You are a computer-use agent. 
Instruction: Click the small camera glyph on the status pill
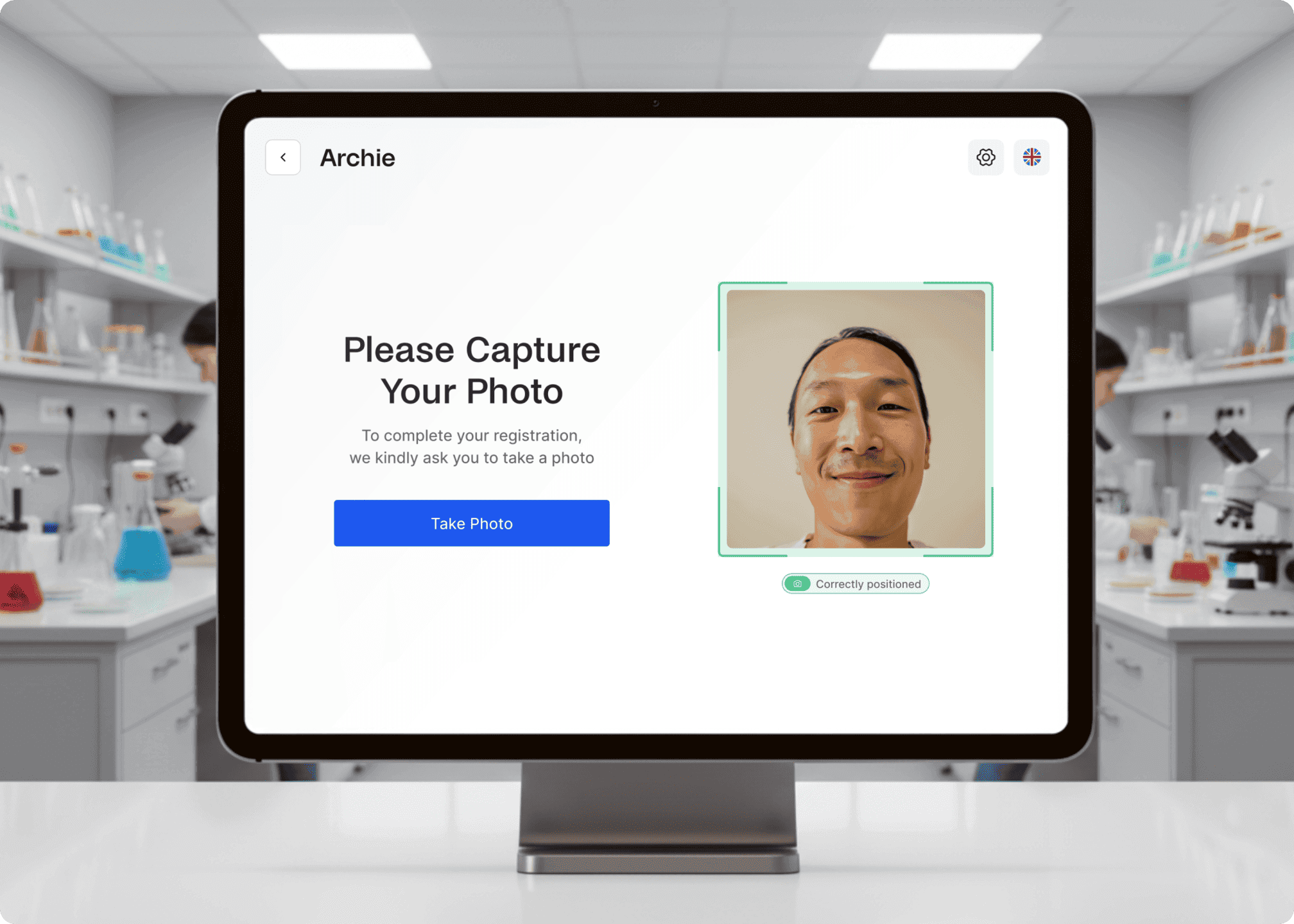pos(798,584)
